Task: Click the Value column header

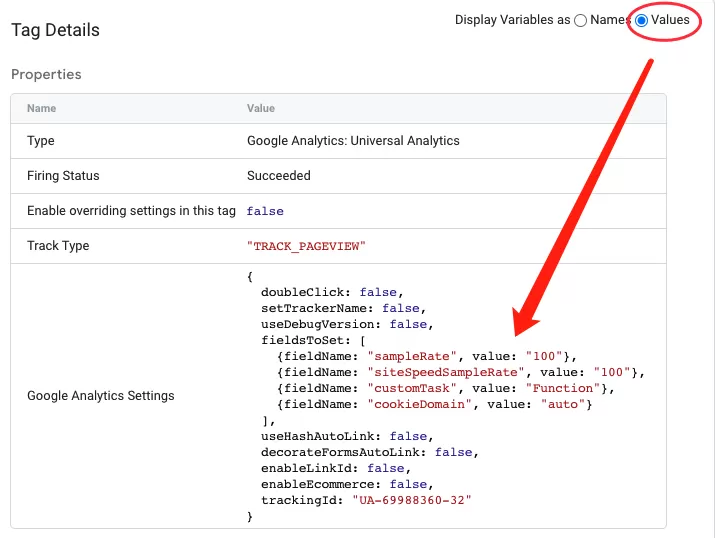Action: pos(261,109)
